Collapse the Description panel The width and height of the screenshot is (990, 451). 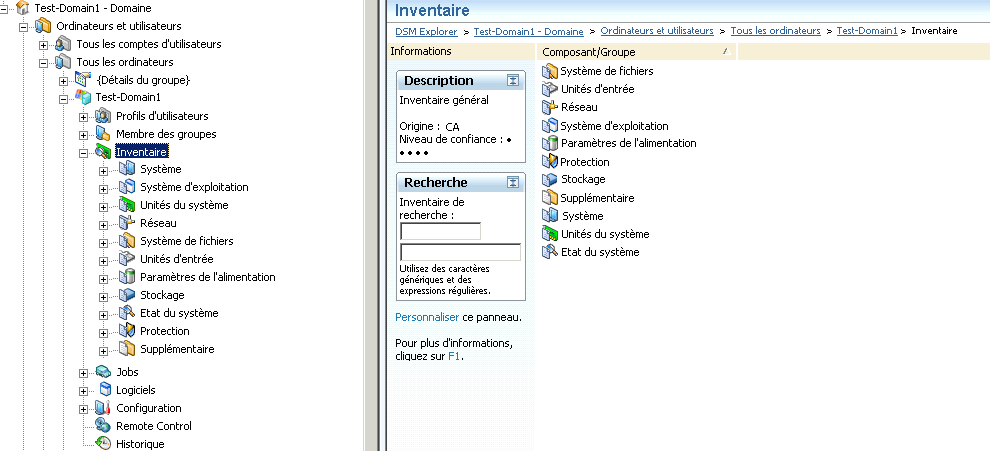[x=513, y=80]
